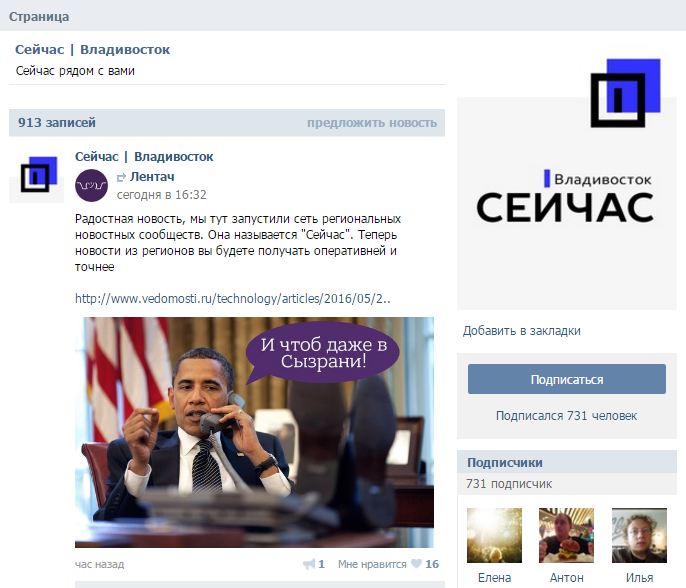Click the Подписаться subscribe button
This screenshot has height=588, width=686.
pos(567,379)
